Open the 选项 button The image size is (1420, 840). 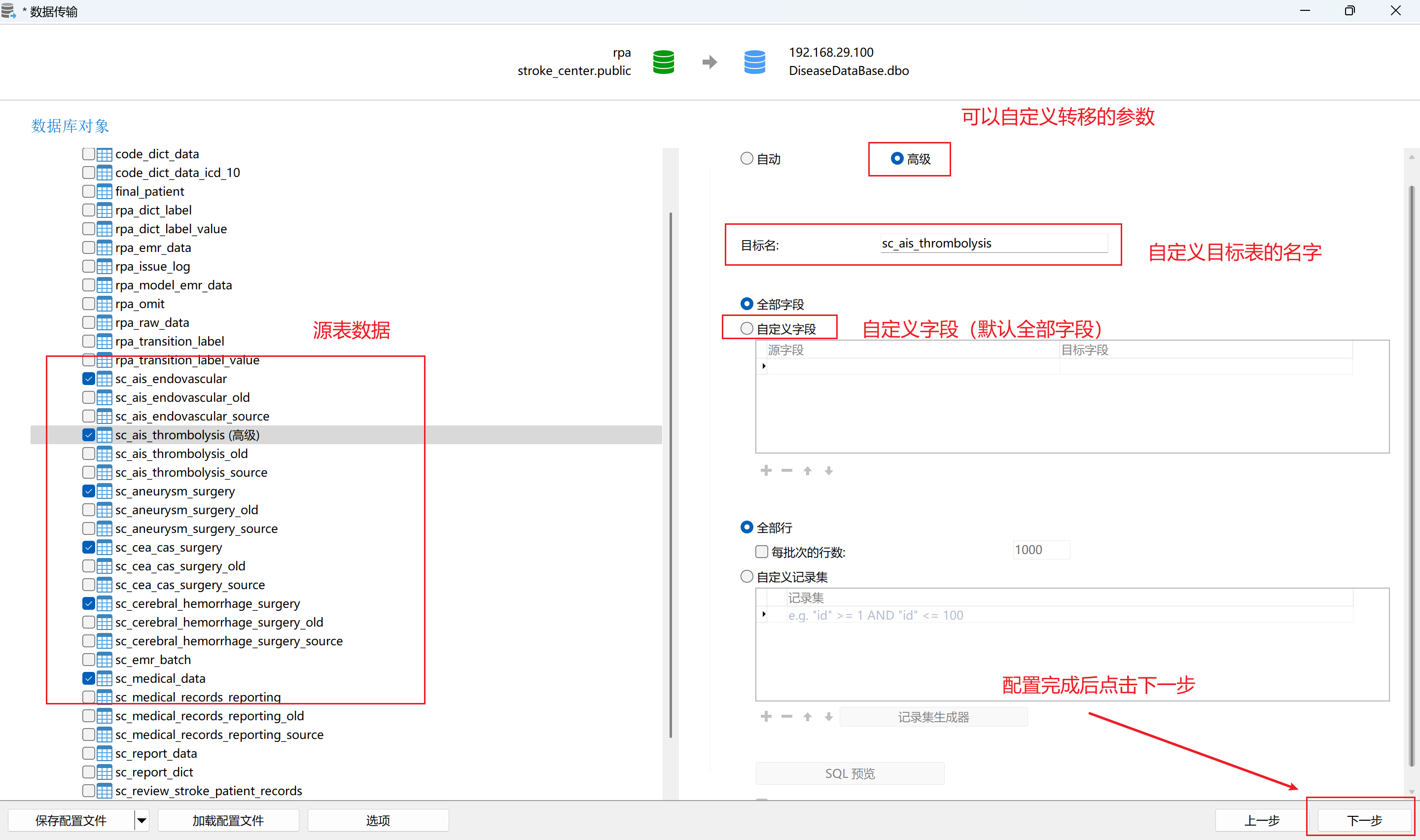(378, 820)
